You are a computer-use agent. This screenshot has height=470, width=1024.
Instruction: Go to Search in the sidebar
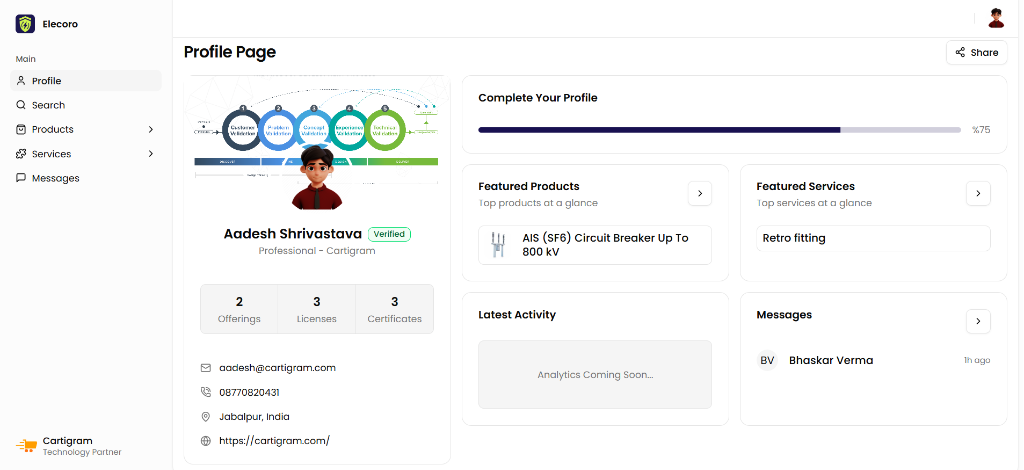[48, 105]
